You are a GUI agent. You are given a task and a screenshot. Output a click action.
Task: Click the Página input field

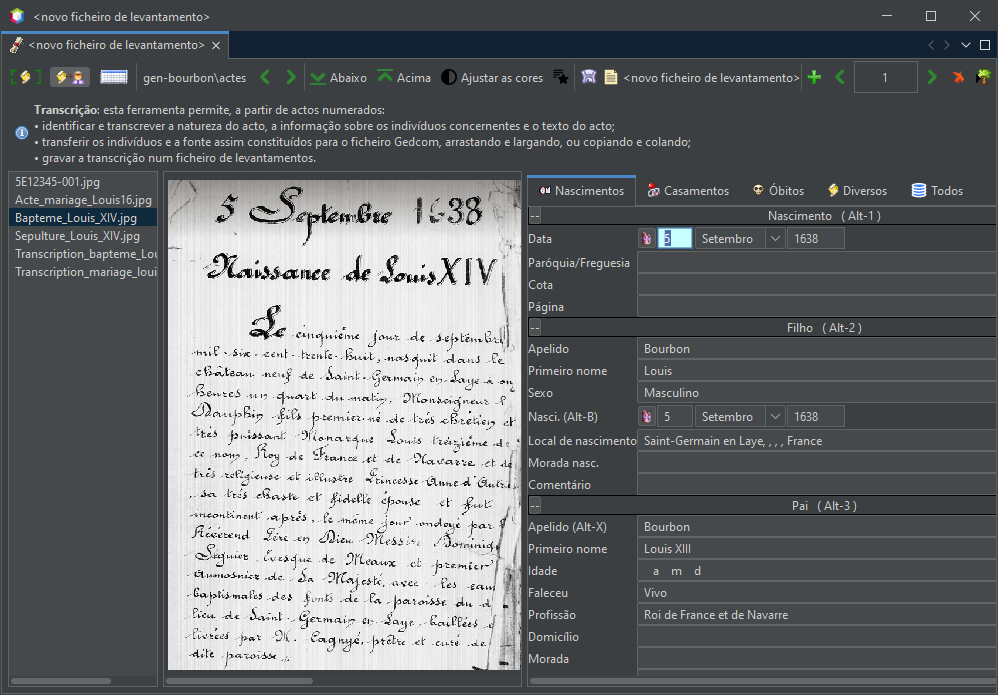(x=817, y=307)
